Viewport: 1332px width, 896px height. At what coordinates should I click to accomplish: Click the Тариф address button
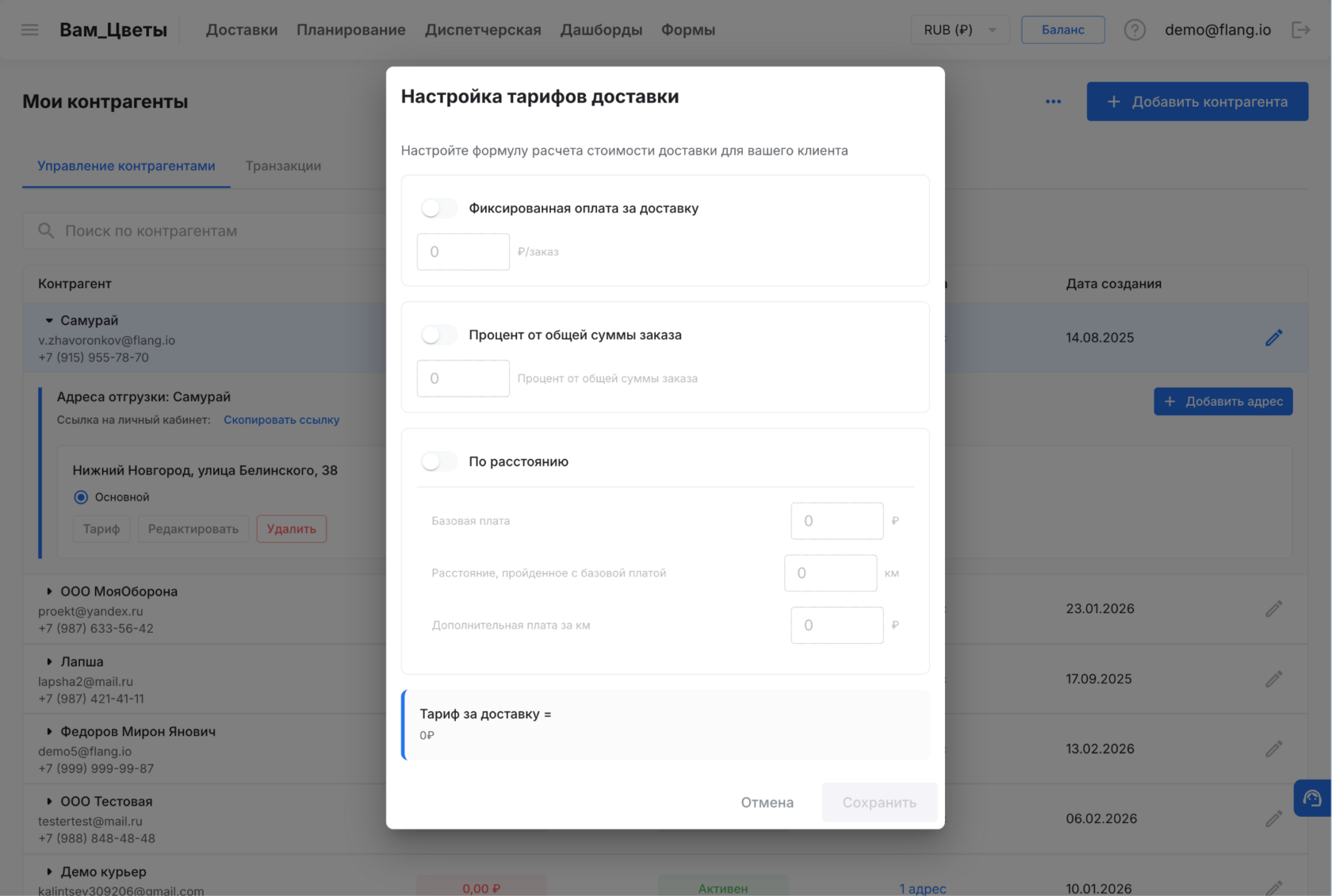pyautogui.click(x=101, y=529)
